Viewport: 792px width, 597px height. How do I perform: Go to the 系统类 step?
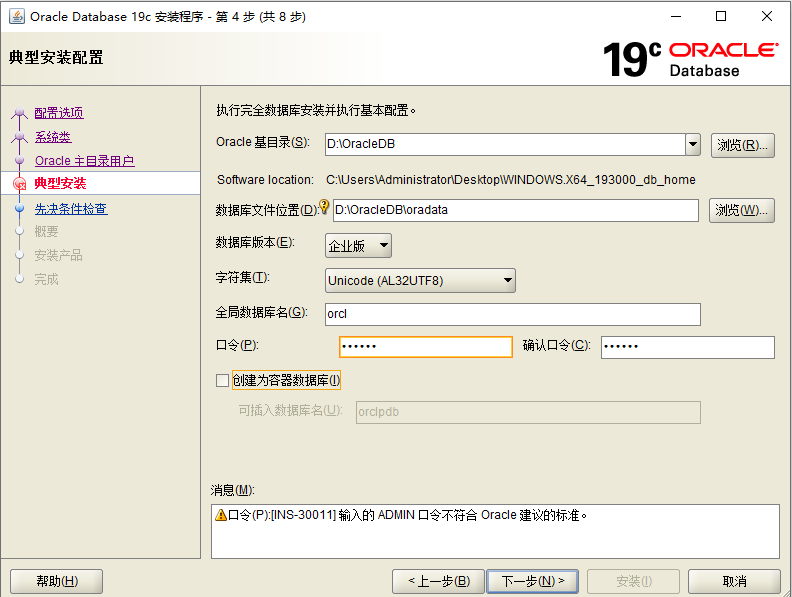pyautogui.click(x=53, y=137)
